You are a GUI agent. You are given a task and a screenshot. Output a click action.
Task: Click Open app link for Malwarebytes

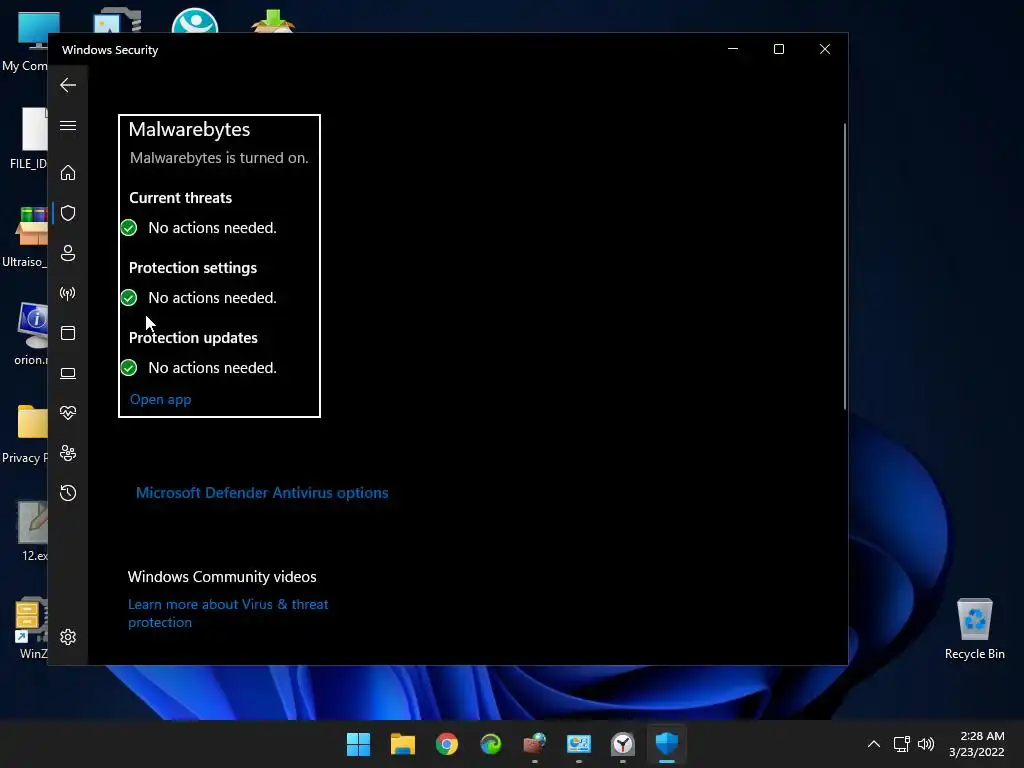pos(161,399)
